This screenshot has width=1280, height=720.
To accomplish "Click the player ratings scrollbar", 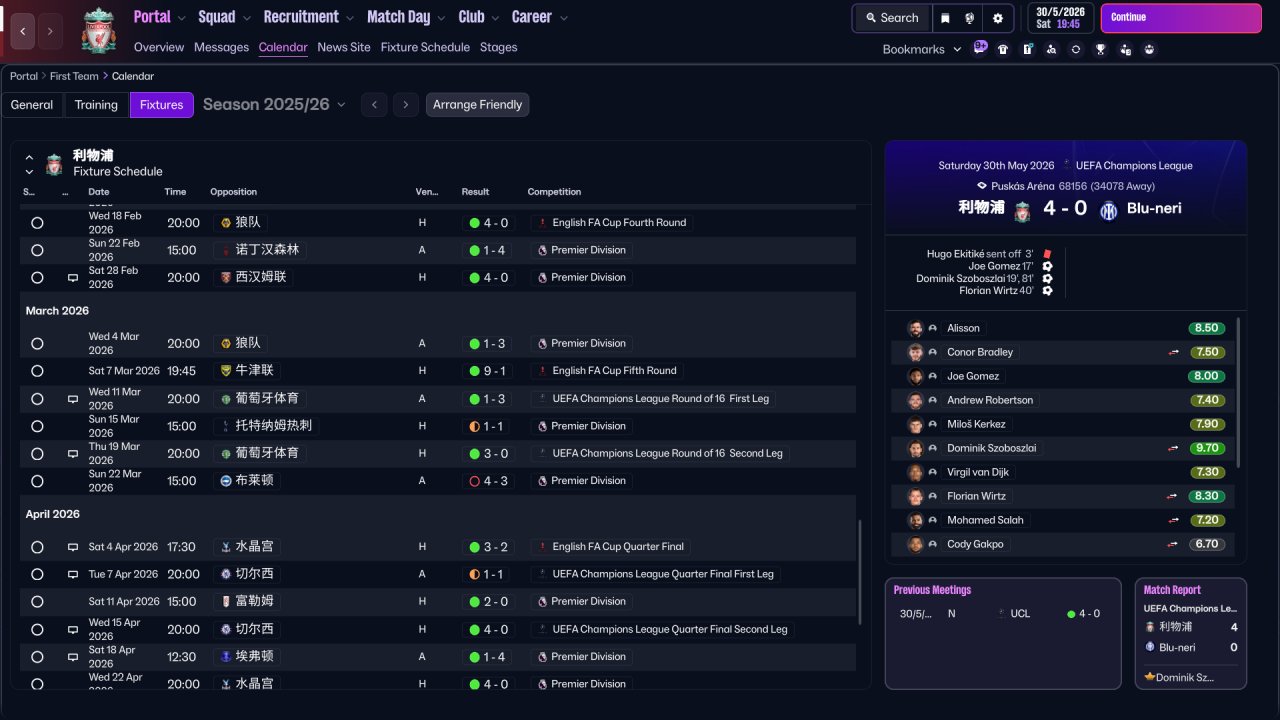I will click(x=1239, y=392).
